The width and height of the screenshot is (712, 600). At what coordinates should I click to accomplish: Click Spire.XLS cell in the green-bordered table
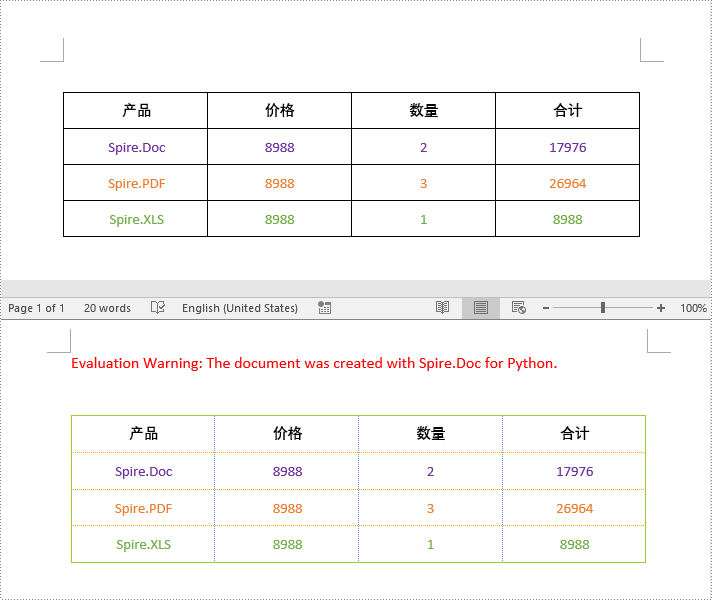pos(143,544)
